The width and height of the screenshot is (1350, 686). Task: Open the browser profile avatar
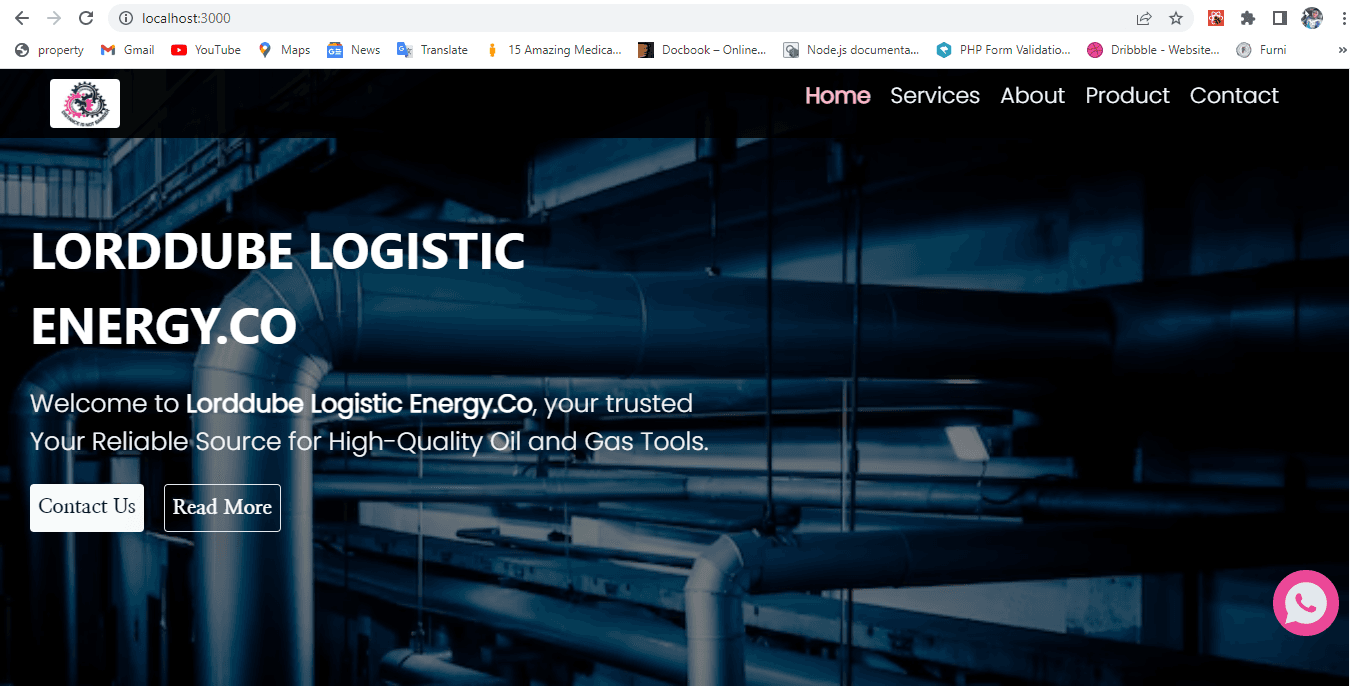pos(1311,17)
